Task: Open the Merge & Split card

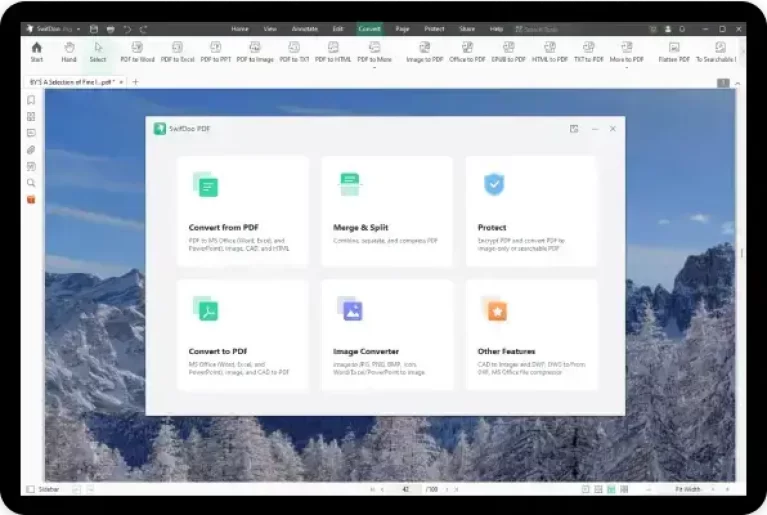Action: [387, 211]
